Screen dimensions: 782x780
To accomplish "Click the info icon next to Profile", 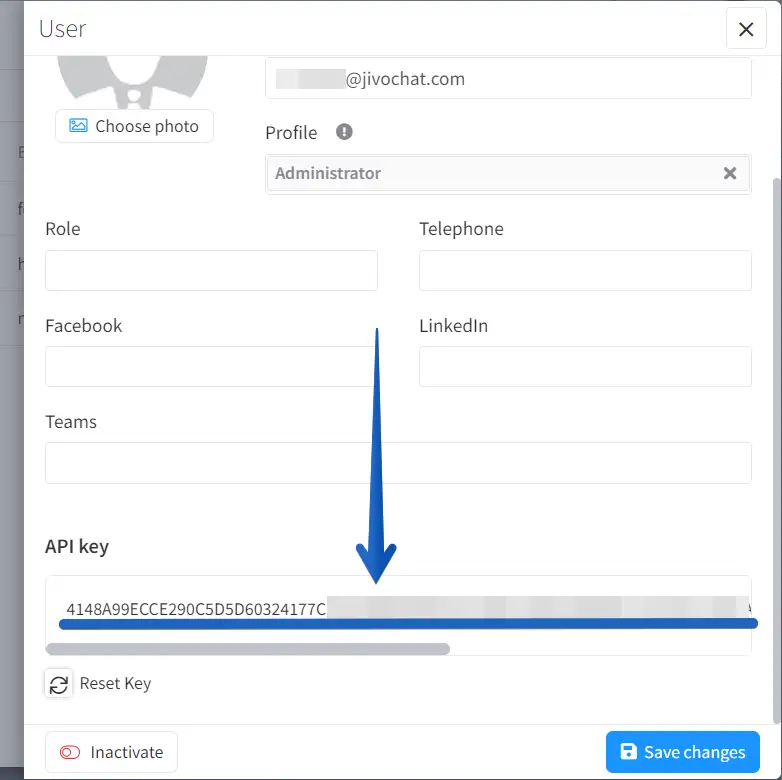I will [344, 132].
